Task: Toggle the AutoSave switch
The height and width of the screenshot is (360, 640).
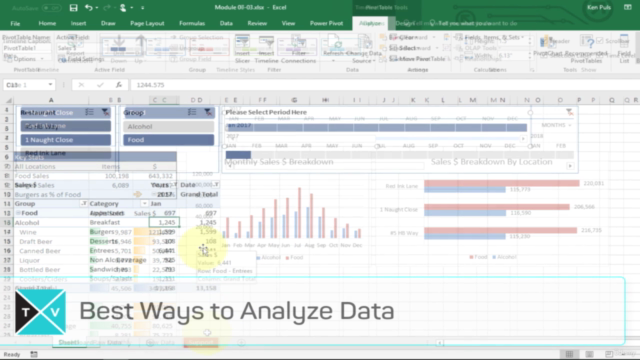Action: point(51,8)
